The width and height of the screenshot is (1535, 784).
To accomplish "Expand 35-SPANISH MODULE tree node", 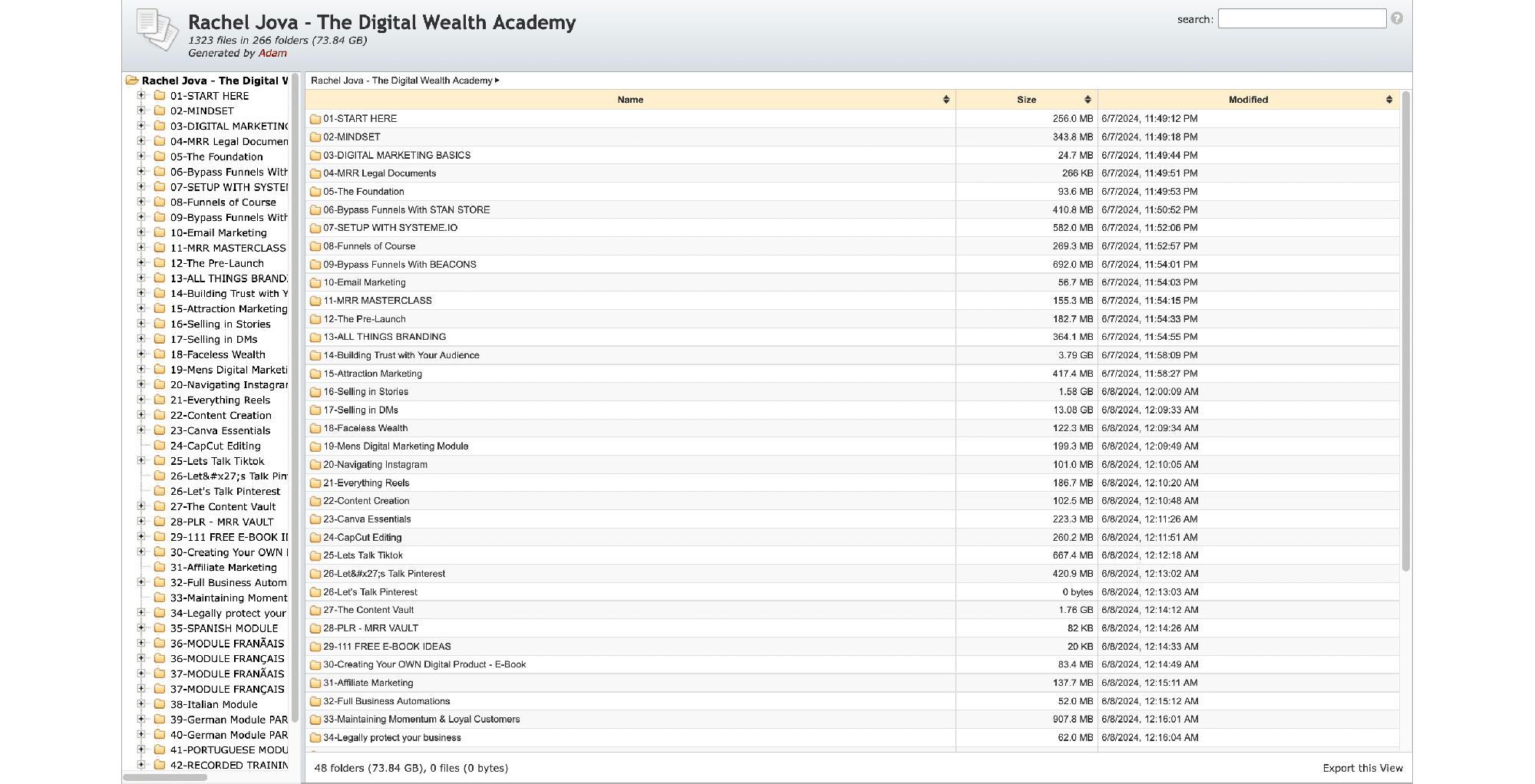I will [141, 628].
